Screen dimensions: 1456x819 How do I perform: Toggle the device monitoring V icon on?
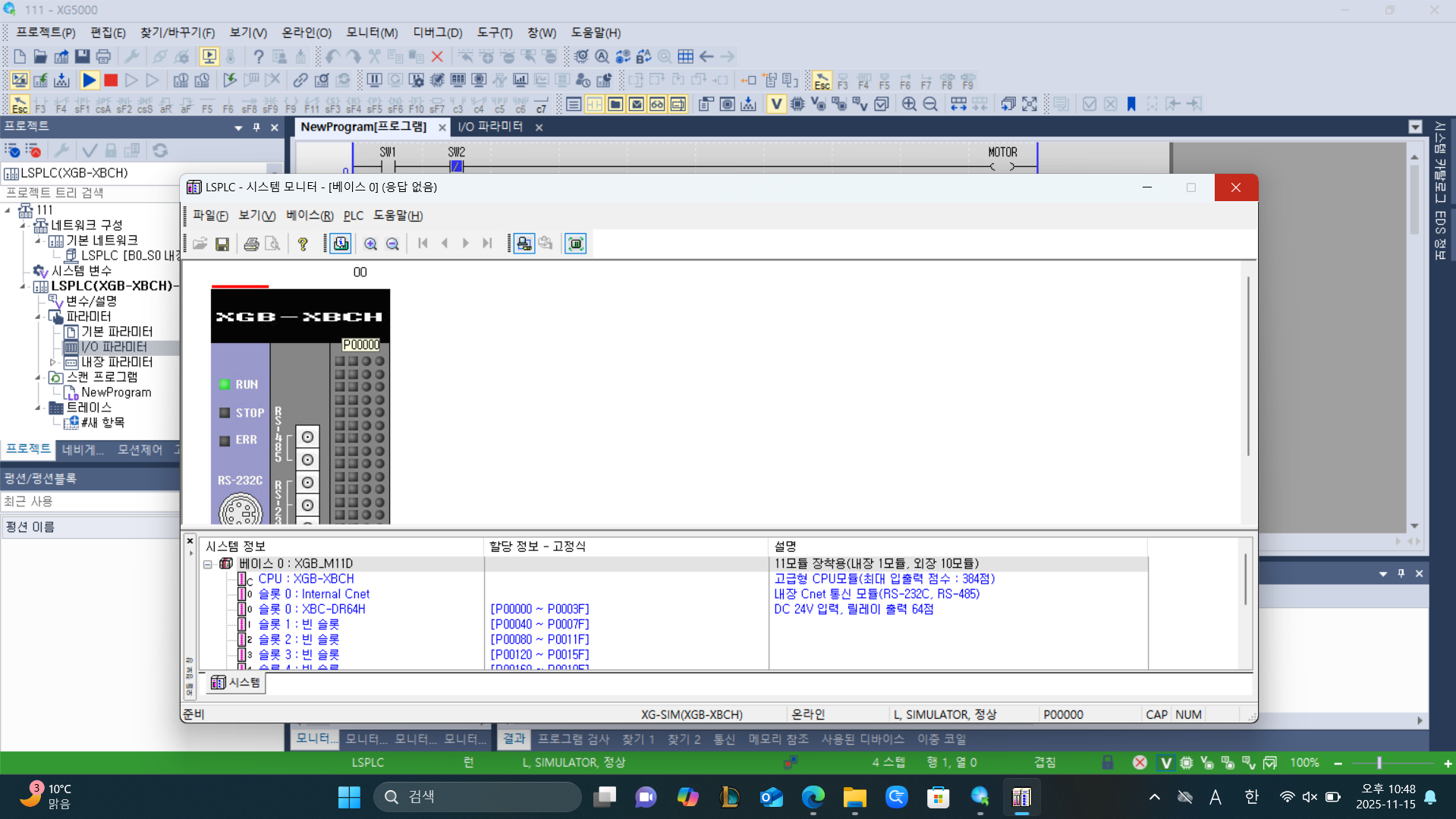pyautogui.click(x=775, y=104)
